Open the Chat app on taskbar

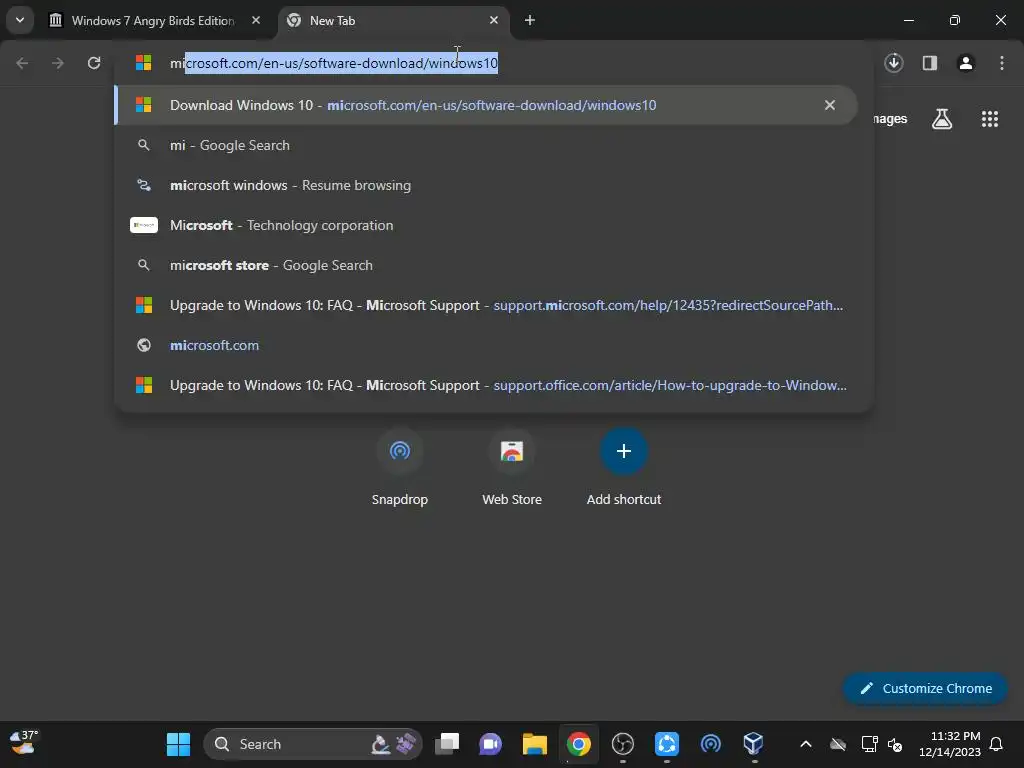490,744
